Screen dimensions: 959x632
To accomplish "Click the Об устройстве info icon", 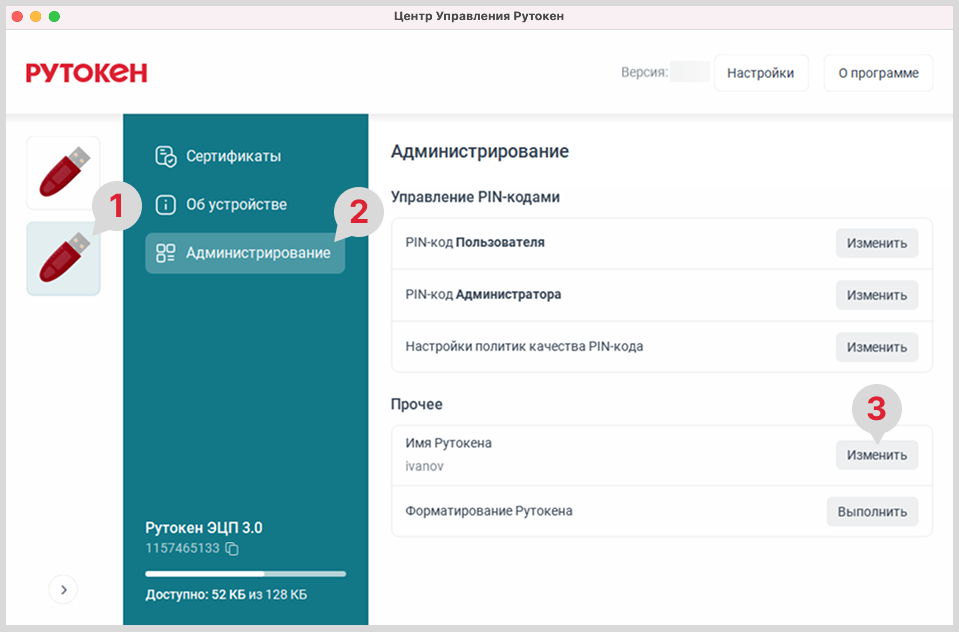I will click(x=166, y=205).
